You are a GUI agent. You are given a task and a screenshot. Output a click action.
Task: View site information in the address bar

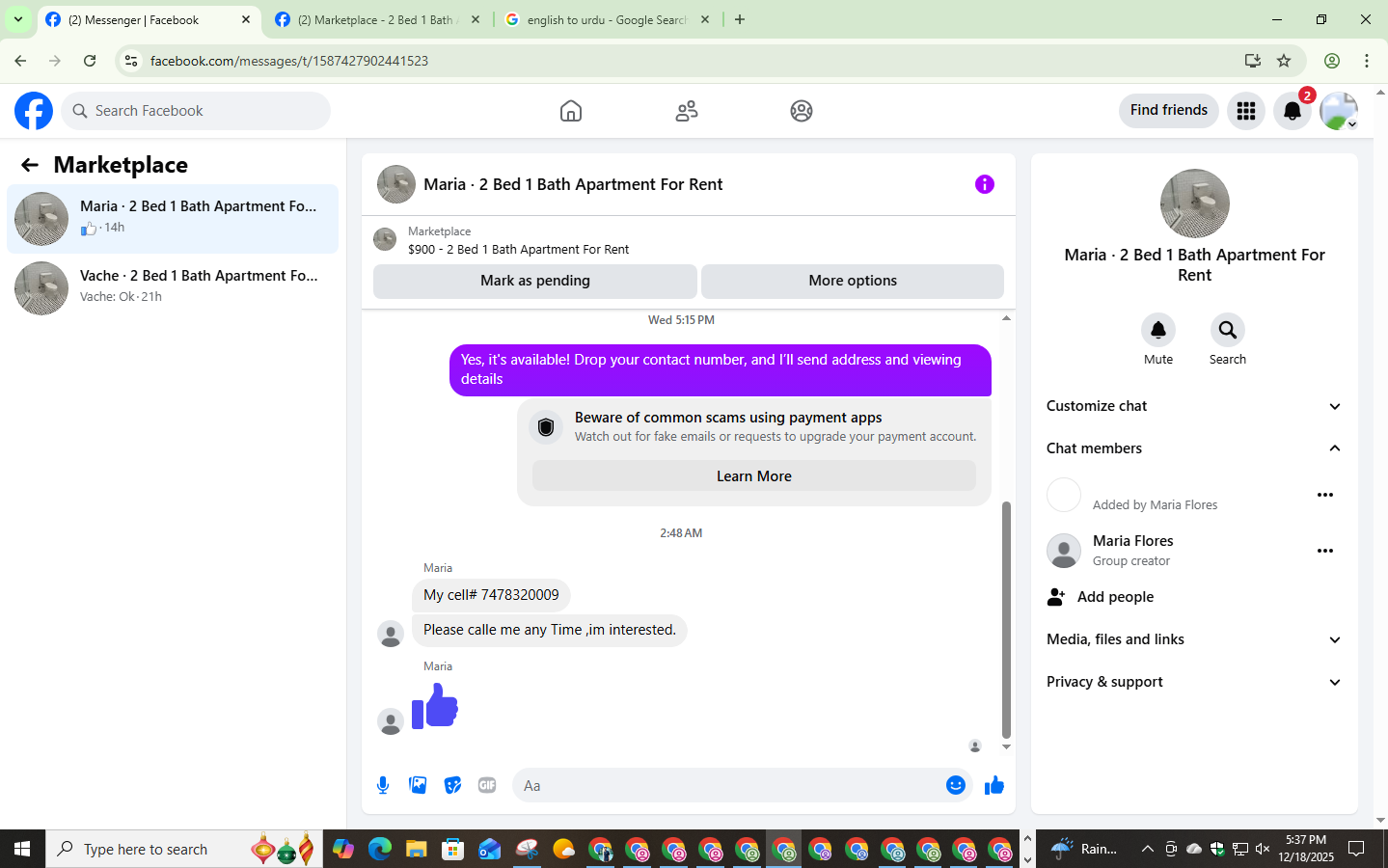(131, 61)
